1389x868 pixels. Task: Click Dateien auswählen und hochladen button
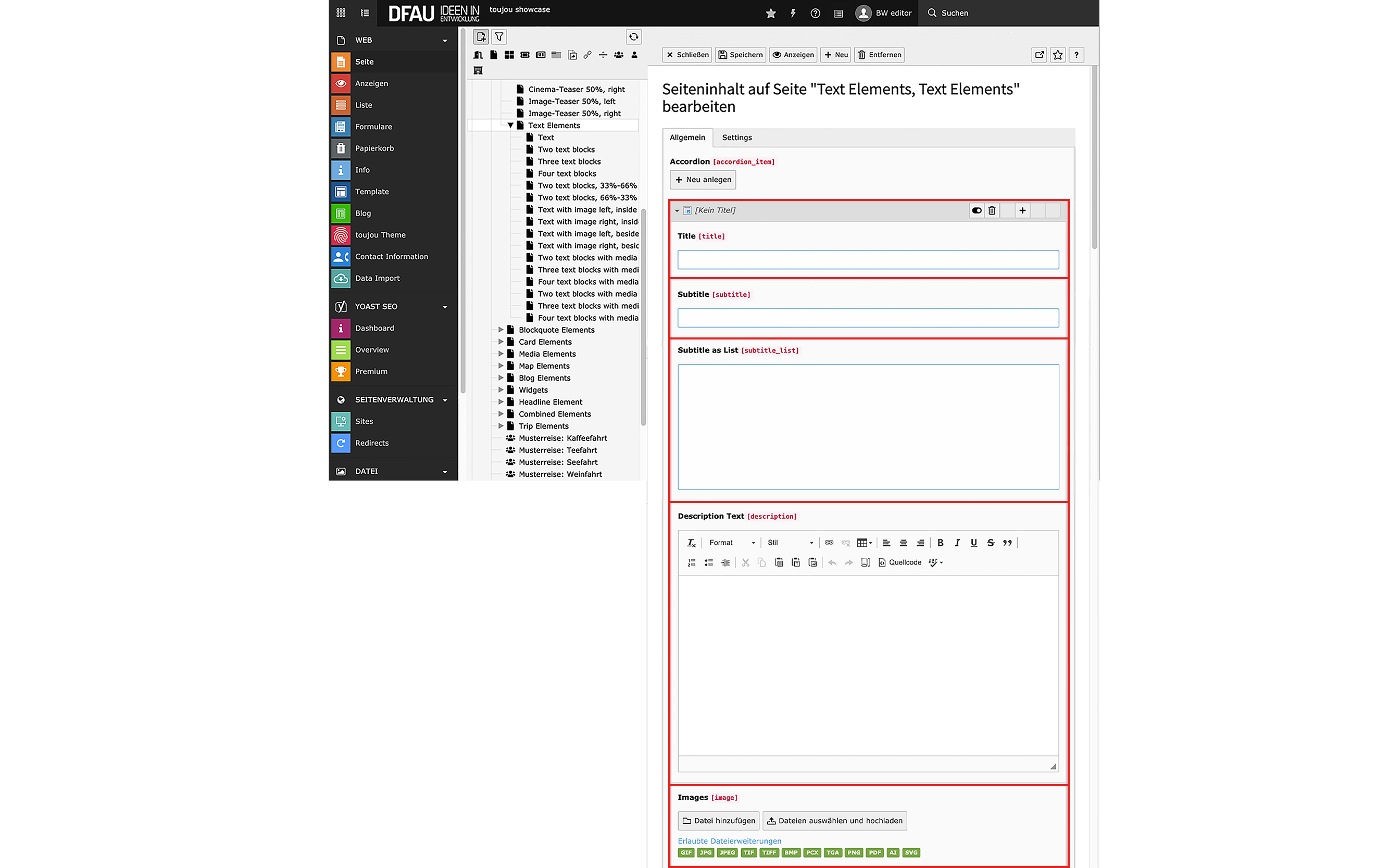pyautogui.click(x=834, y=820)
